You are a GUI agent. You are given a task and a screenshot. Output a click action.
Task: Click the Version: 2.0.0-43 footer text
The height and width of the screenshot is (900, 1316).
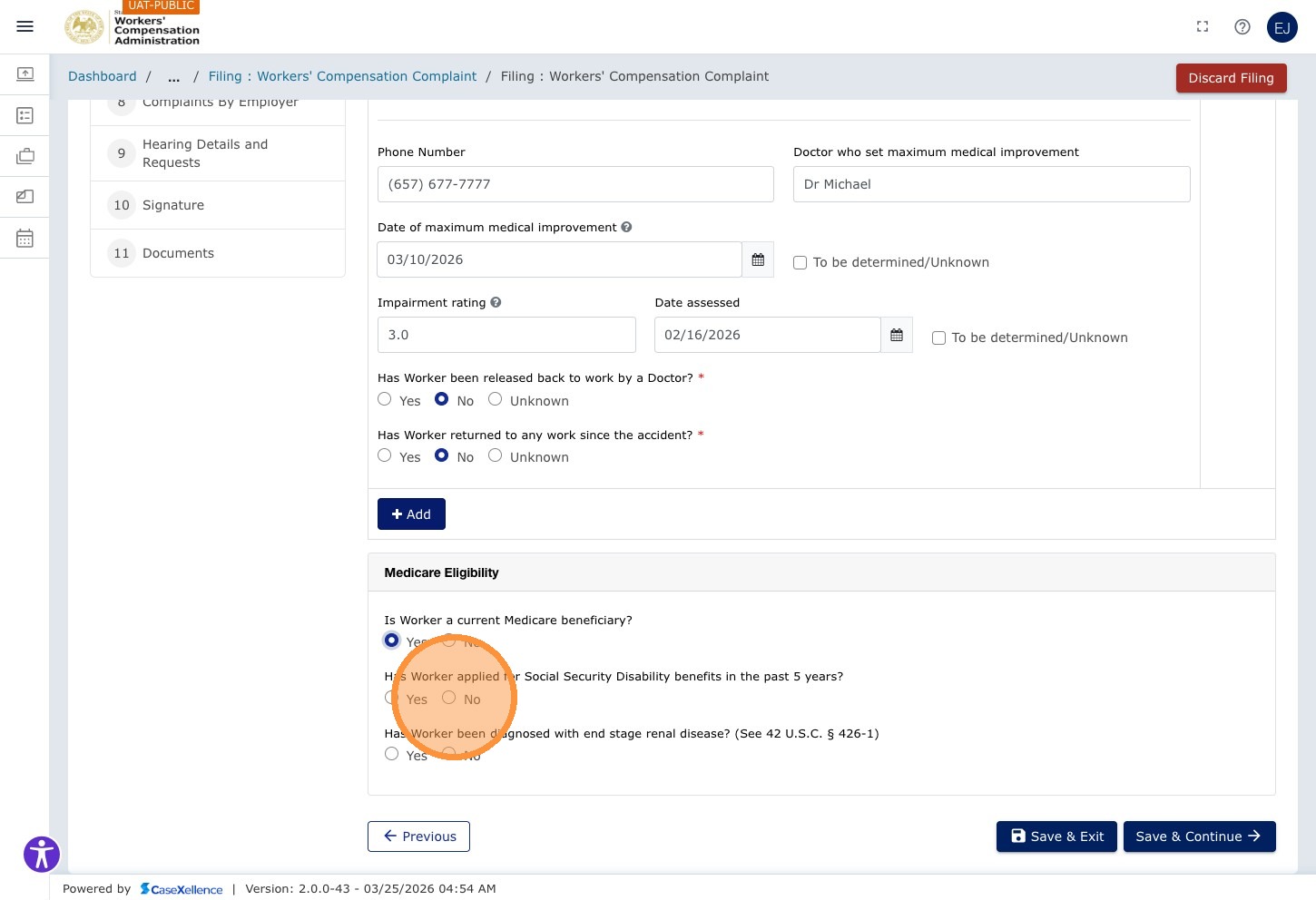pyautogui.click(x=370, y=889)
